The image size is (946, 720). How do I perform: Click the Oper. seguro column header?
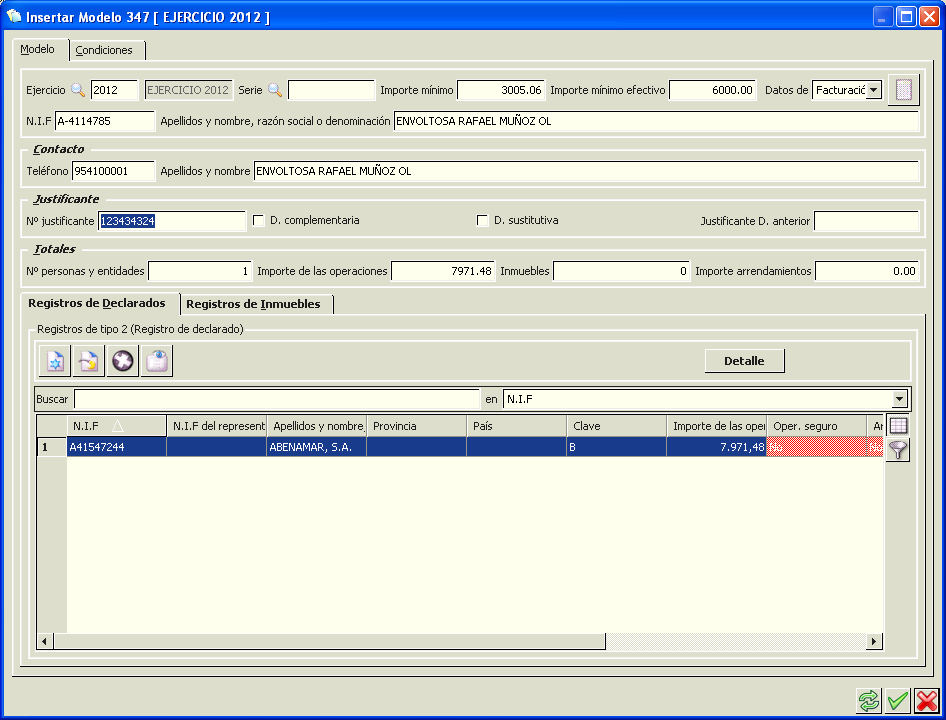816,425
